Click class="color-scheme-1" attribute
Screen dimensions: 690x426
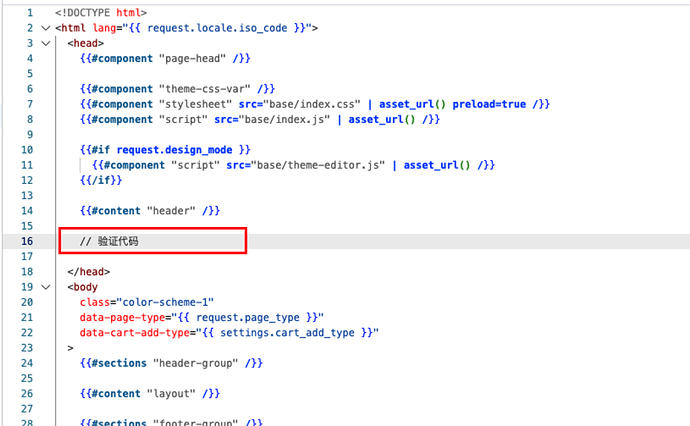[x=147, y=302]
